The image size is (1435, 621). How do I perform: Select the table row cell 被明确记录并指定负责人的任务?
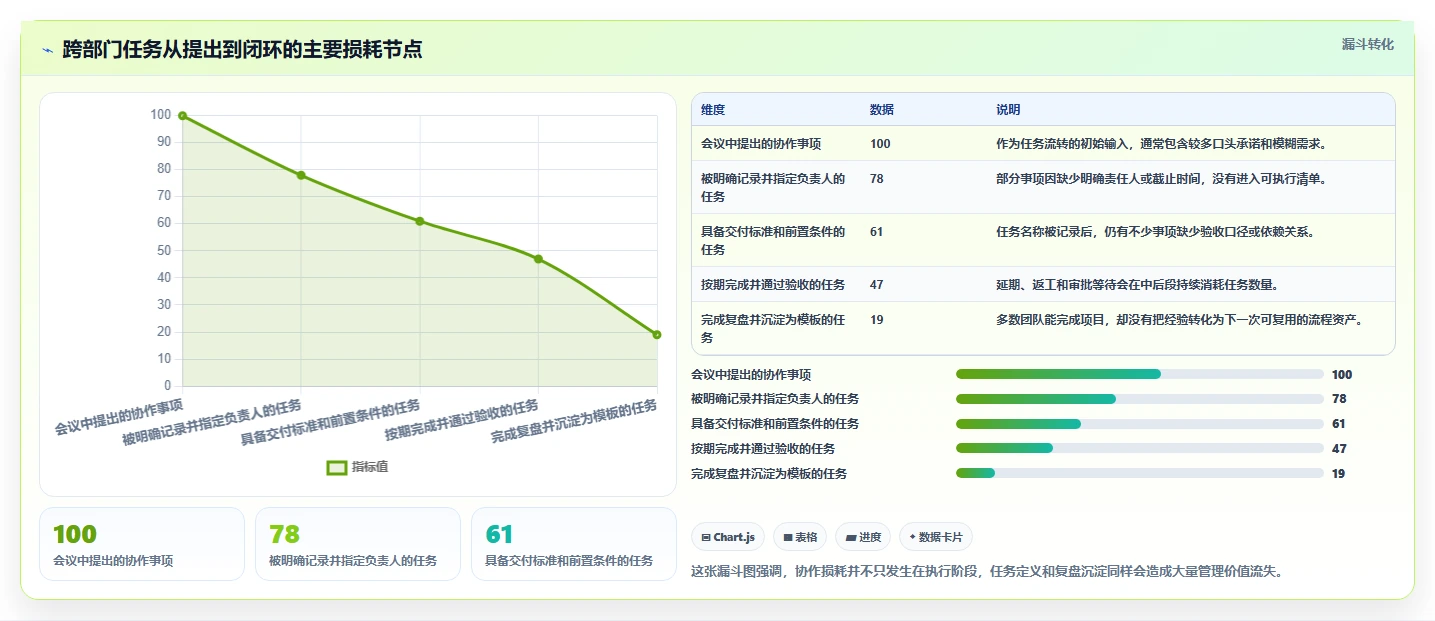pos(774,188)
